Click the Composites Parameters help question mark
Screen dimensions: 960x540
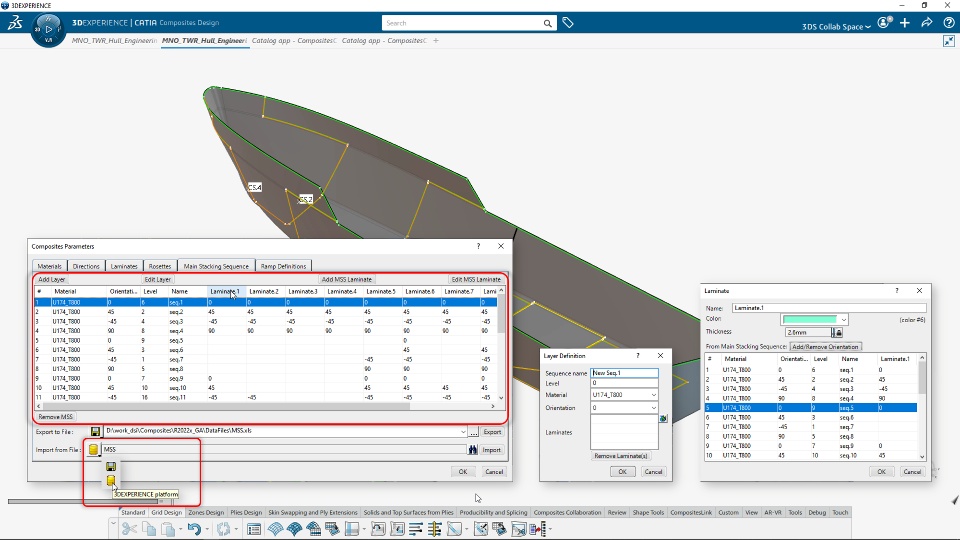pos(478,246)
